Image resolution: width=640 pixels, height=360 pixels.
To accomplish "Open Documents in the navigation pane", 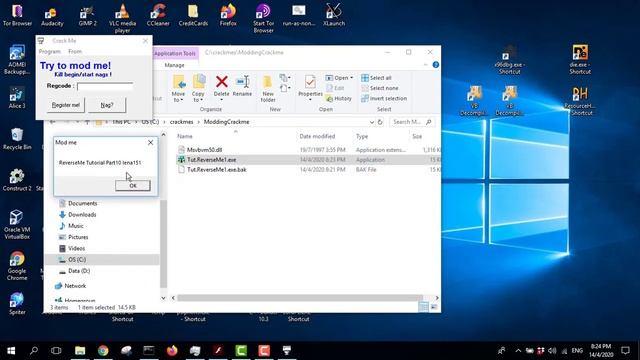I will pyautogui.click(x=82, y=203).
